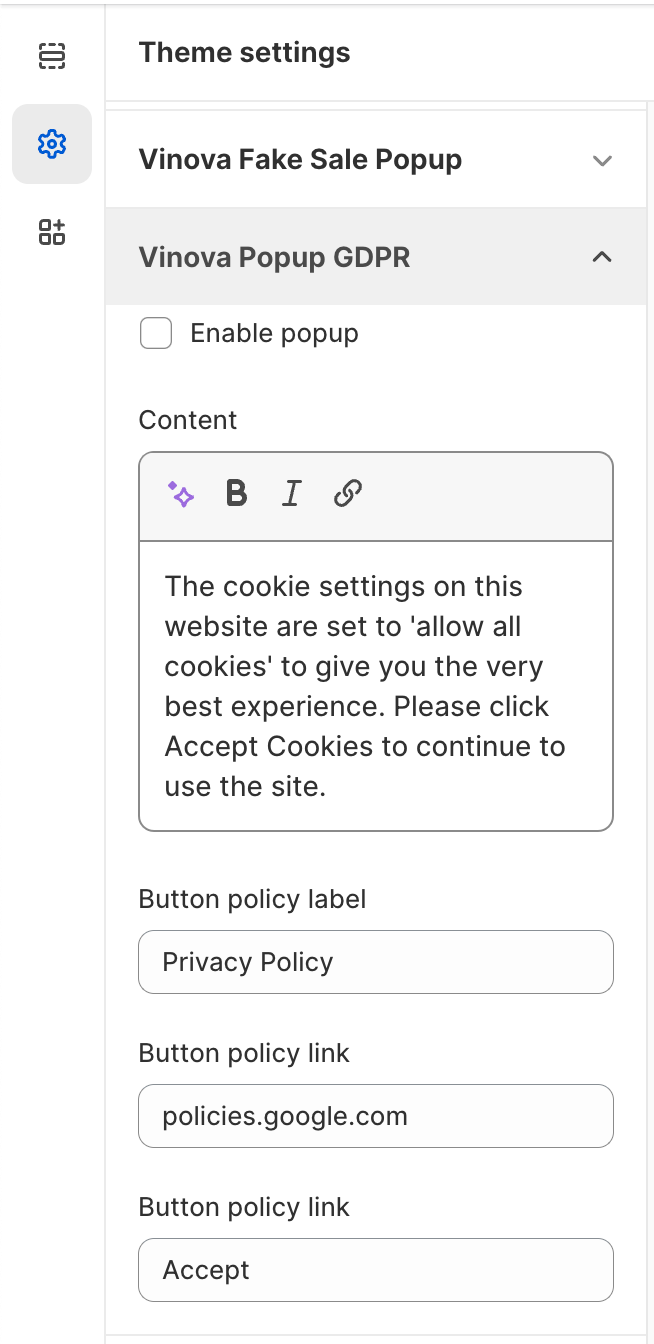The width and height of the screenshot is (654, 1344).
Task: Focus the Privacy Policy label field
Action: point(375,962)
